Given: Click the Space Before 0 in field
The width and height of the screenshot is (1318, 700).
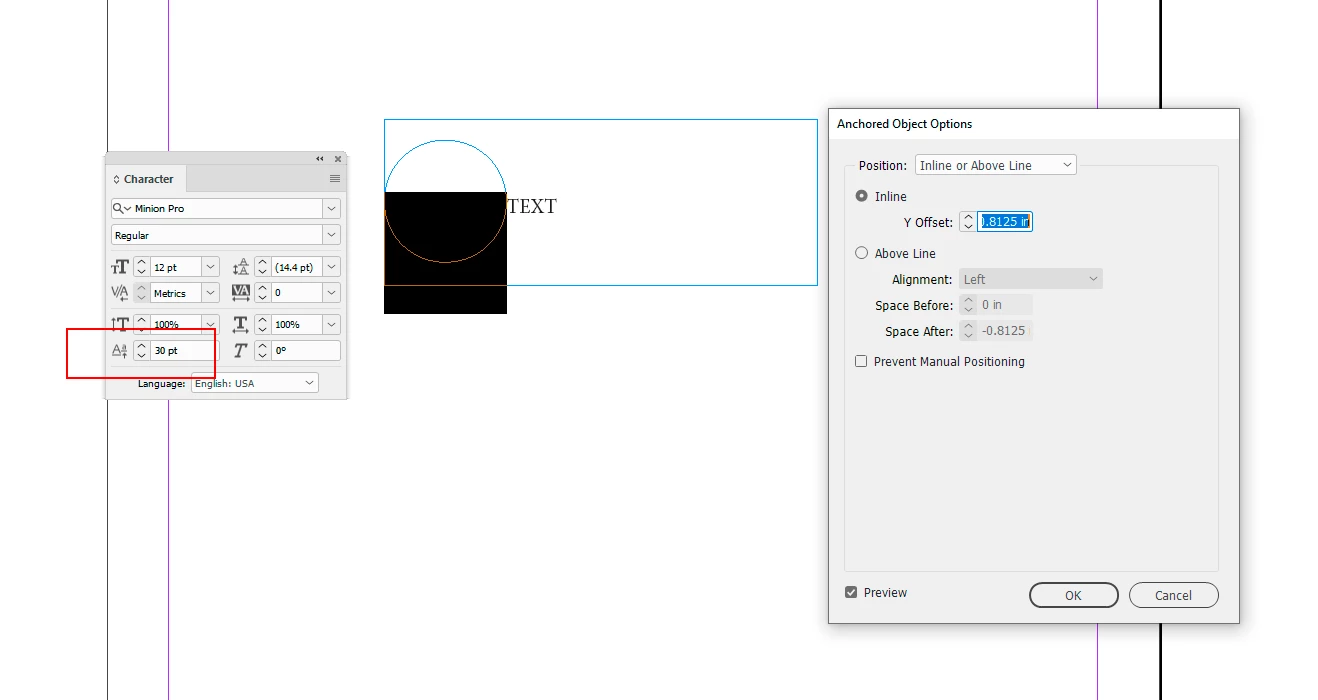Looking at the screenshot, I should tap(1005, 305).
